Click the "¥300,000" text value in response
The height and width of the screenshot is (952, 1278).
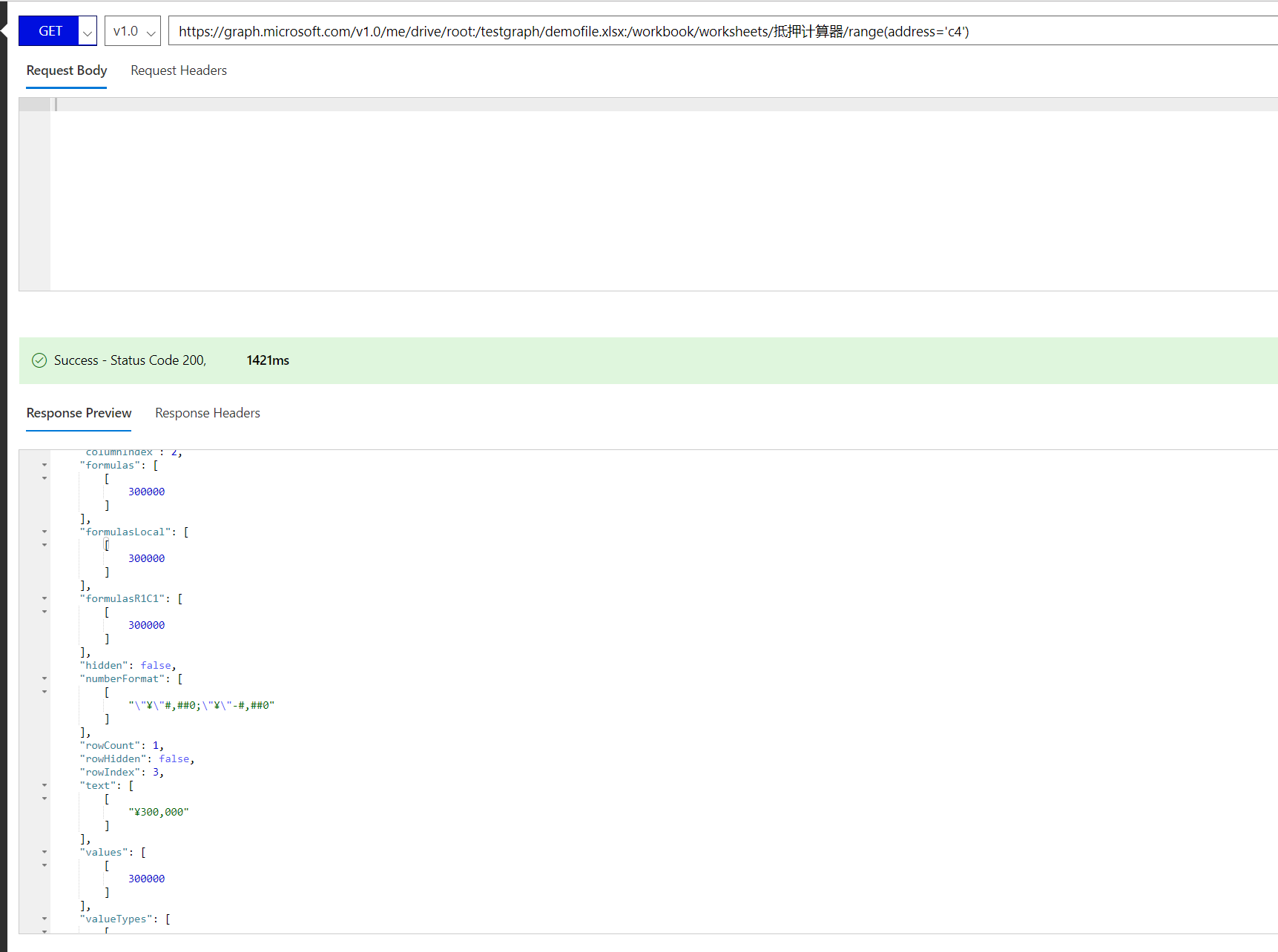(x=159, y=812)
